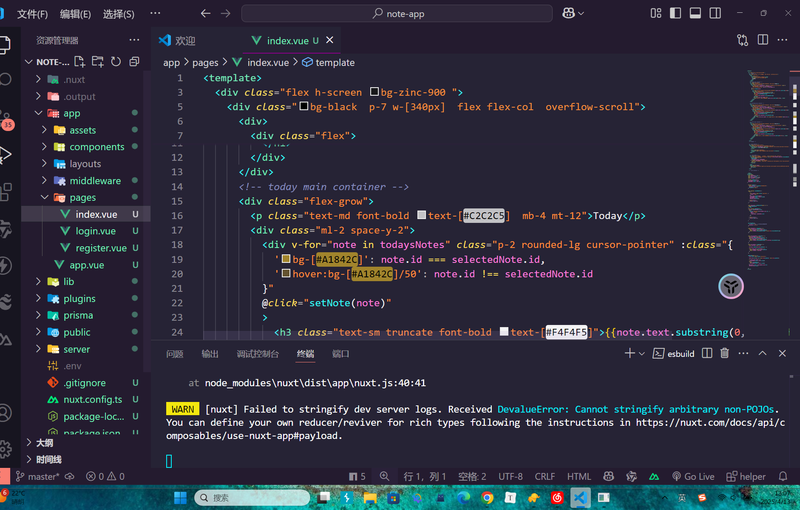Open the new terminal profile dropdown arrow
This screenshot has height=510, width=800.
642,353
